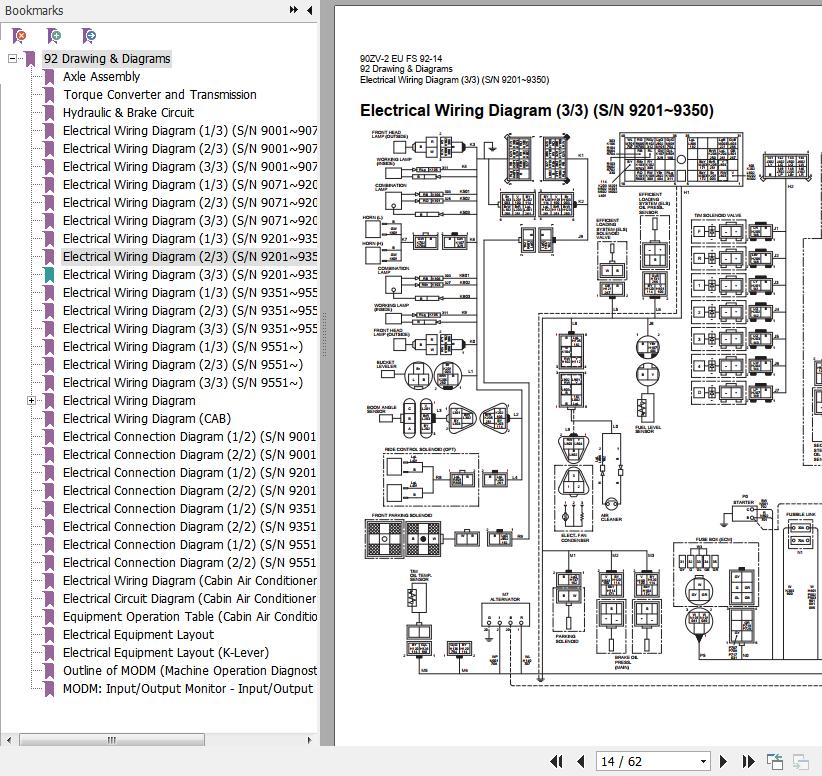Jump to the last page

tap(747, 762)
